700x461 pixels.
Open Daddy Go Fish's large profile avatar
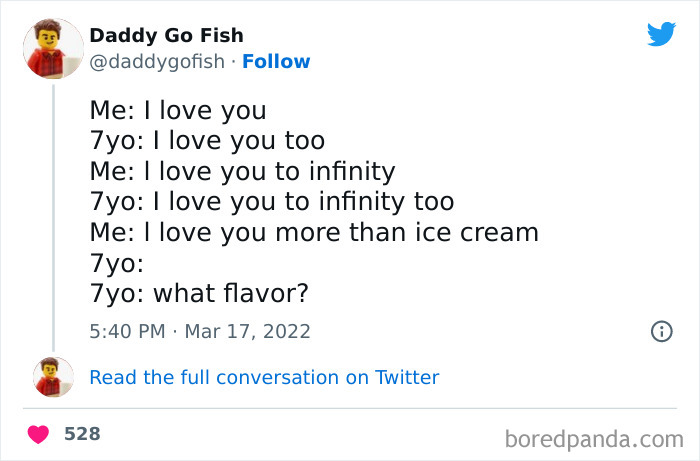coord(53,49)
